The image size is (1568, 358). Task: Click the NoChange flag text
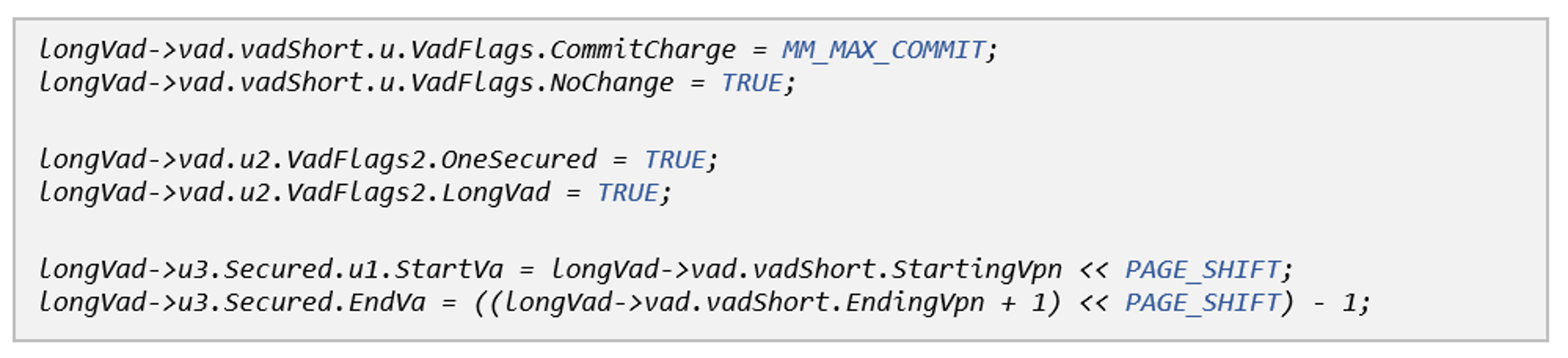tap(611, 83)
